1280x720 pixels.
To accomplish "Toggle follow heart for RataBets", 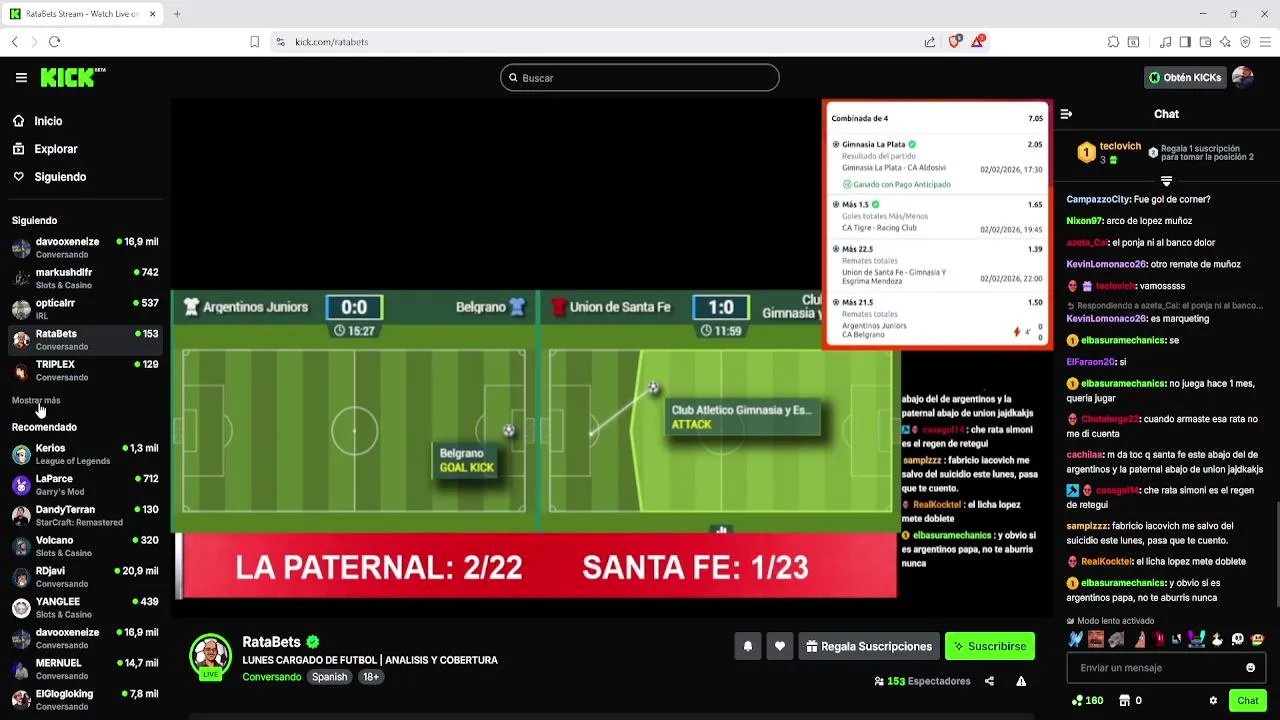I will (x=780, y=647).
